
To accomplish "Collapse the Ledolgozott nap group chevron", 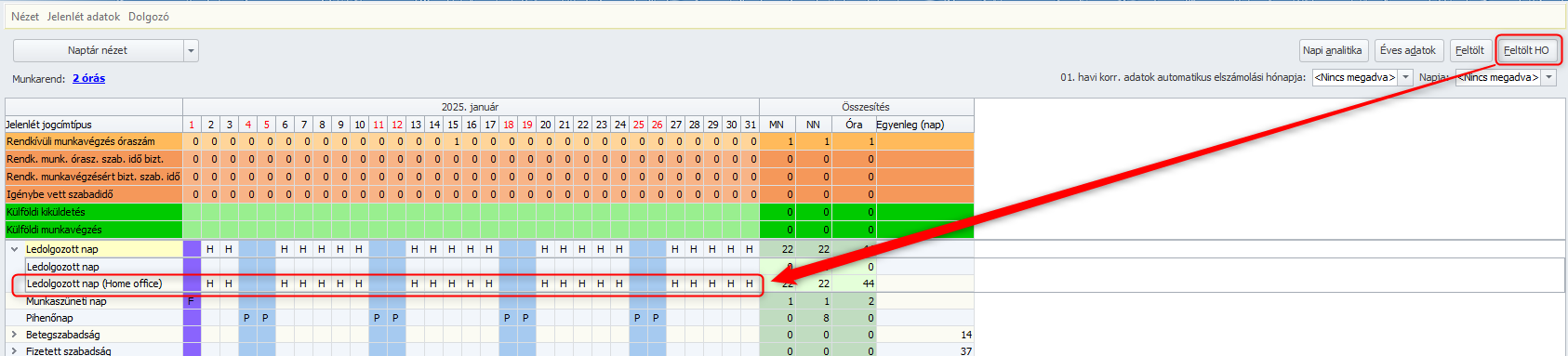I will click(x=14, y=249).
